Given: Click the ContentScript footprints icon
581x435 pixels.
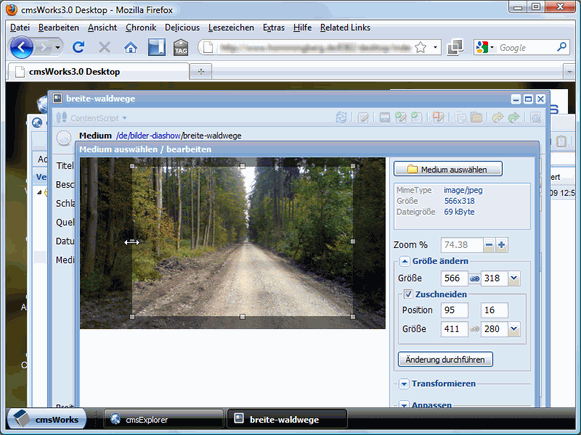Looking at the screenshot, I should (62, 118).
